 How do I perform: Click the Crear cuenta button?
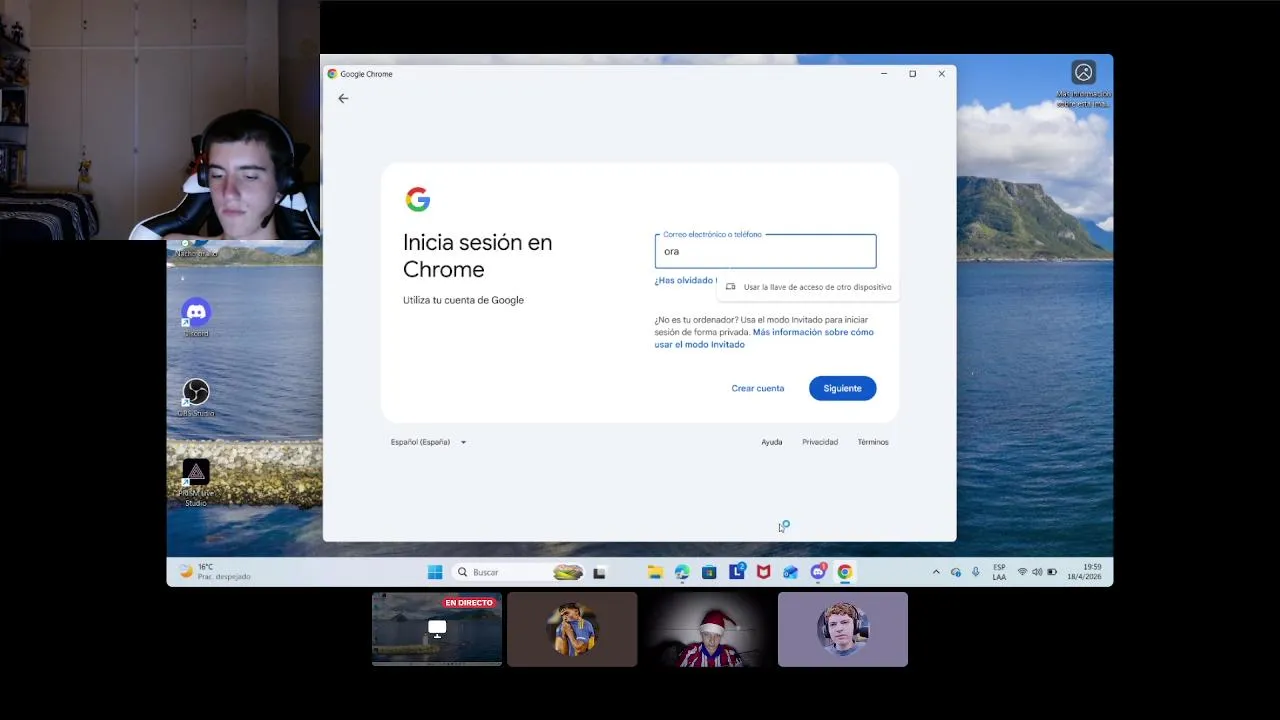[x=757, y=388]
